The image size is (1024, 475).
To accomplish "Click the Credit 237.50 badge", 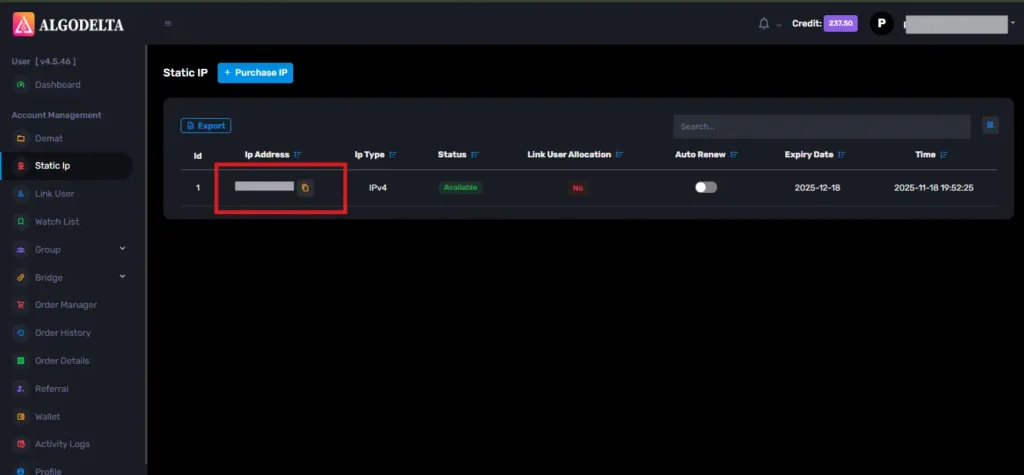I will [x=839, y=23].
